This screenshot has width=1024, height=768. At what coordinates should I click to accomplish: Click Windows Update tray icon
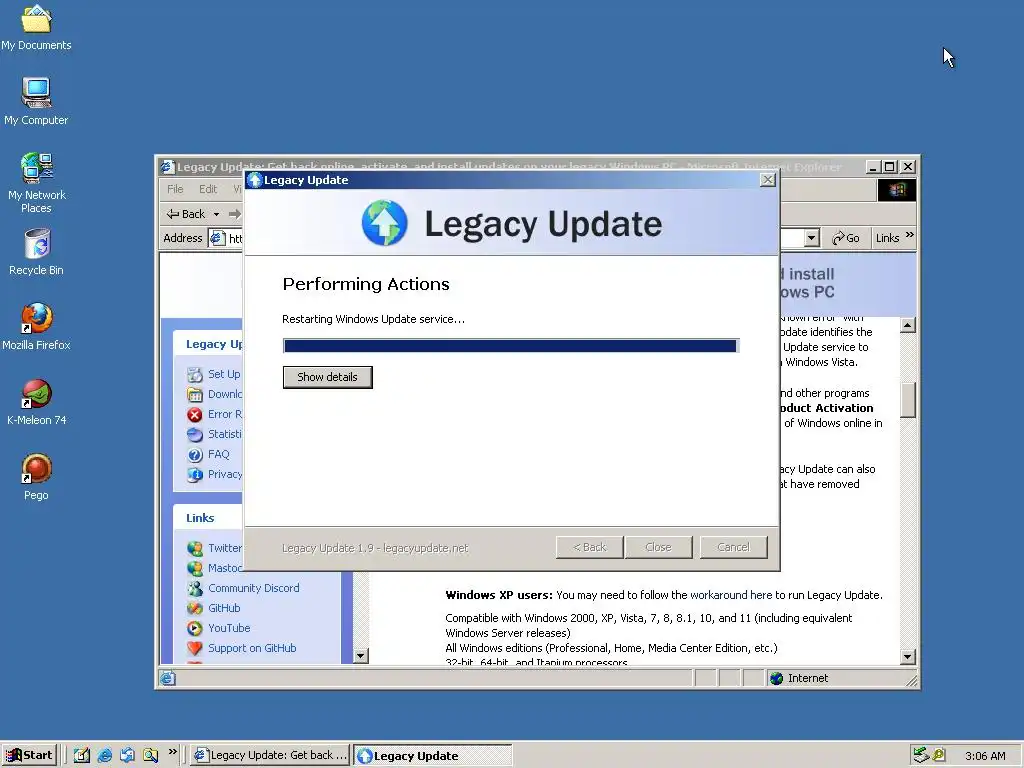pos(939,755)
